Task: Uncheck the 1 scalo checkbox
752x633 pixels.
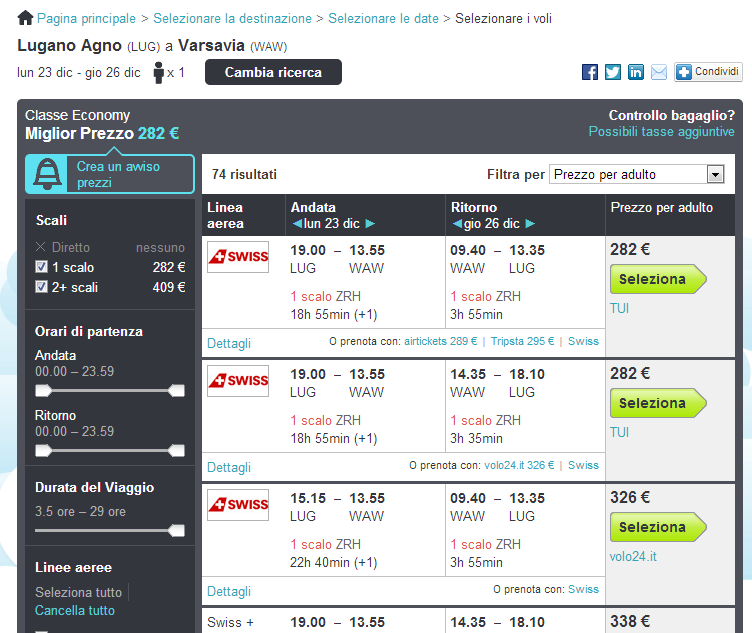Action: tap(41, 267)
